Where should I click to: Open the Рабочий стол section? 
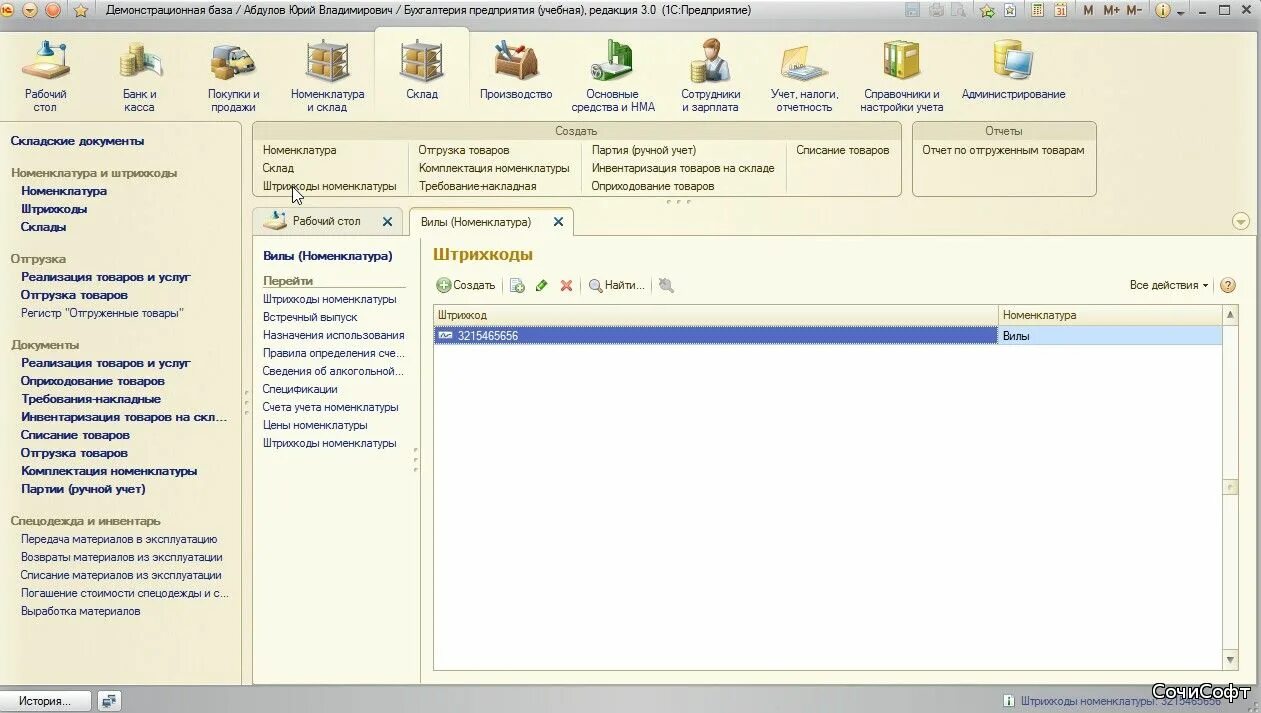(x=45, y=76)
